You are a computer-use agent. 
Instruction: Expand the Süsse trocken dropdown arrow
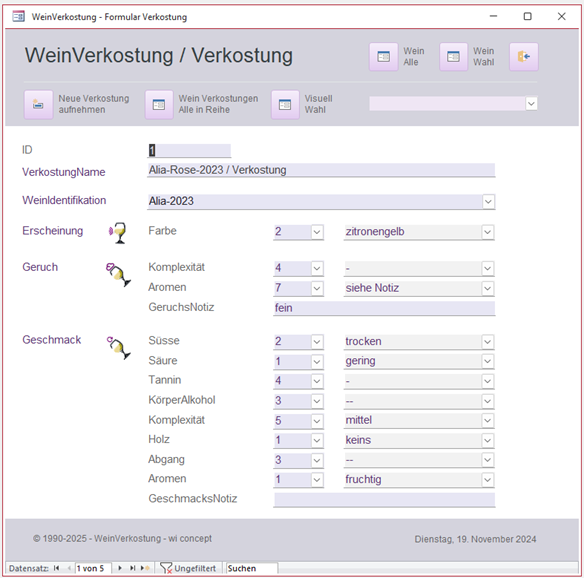[487, 342]
